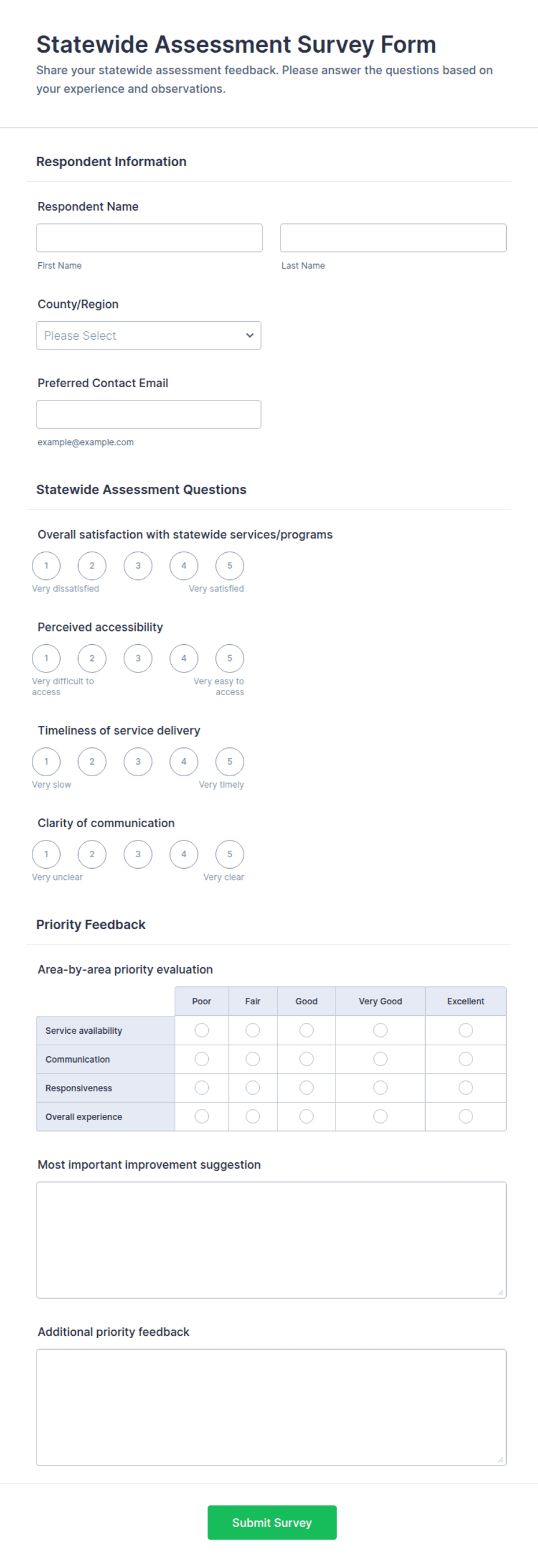Choose 3 for Perceived accessibility

(x=138, y=658)
